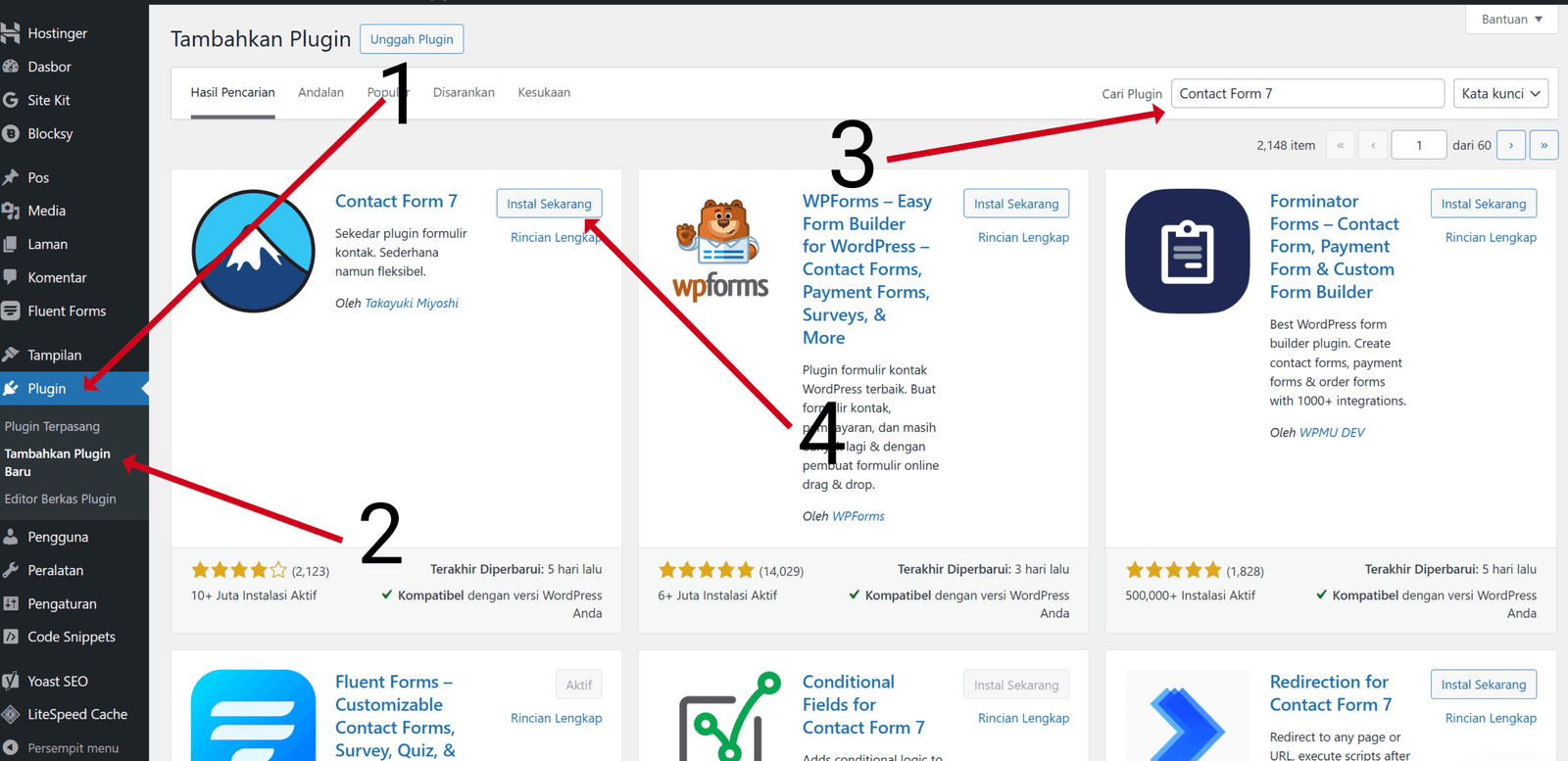
Task: Open Rincian Lengkap for WPForms
Action: coord(1023,237)
